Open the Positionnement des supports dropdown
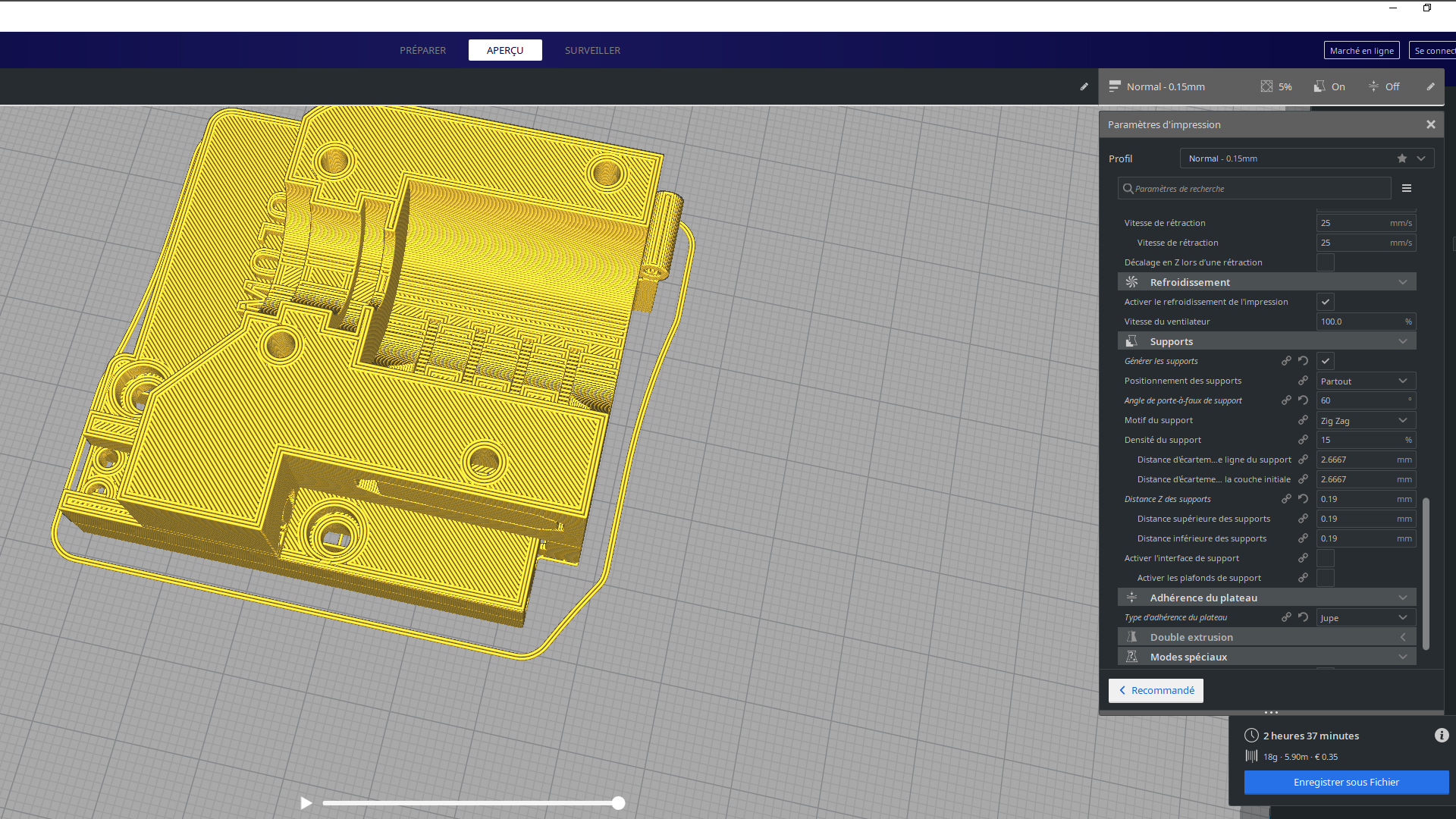The width and height of the screenshot is (1456, 819). 1365,381
